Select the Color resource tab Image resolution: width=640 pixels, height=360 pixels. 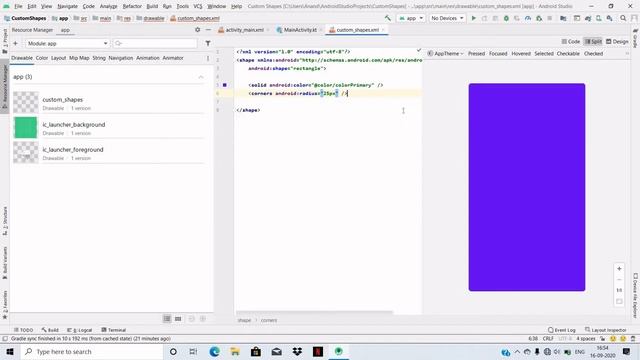42,58
